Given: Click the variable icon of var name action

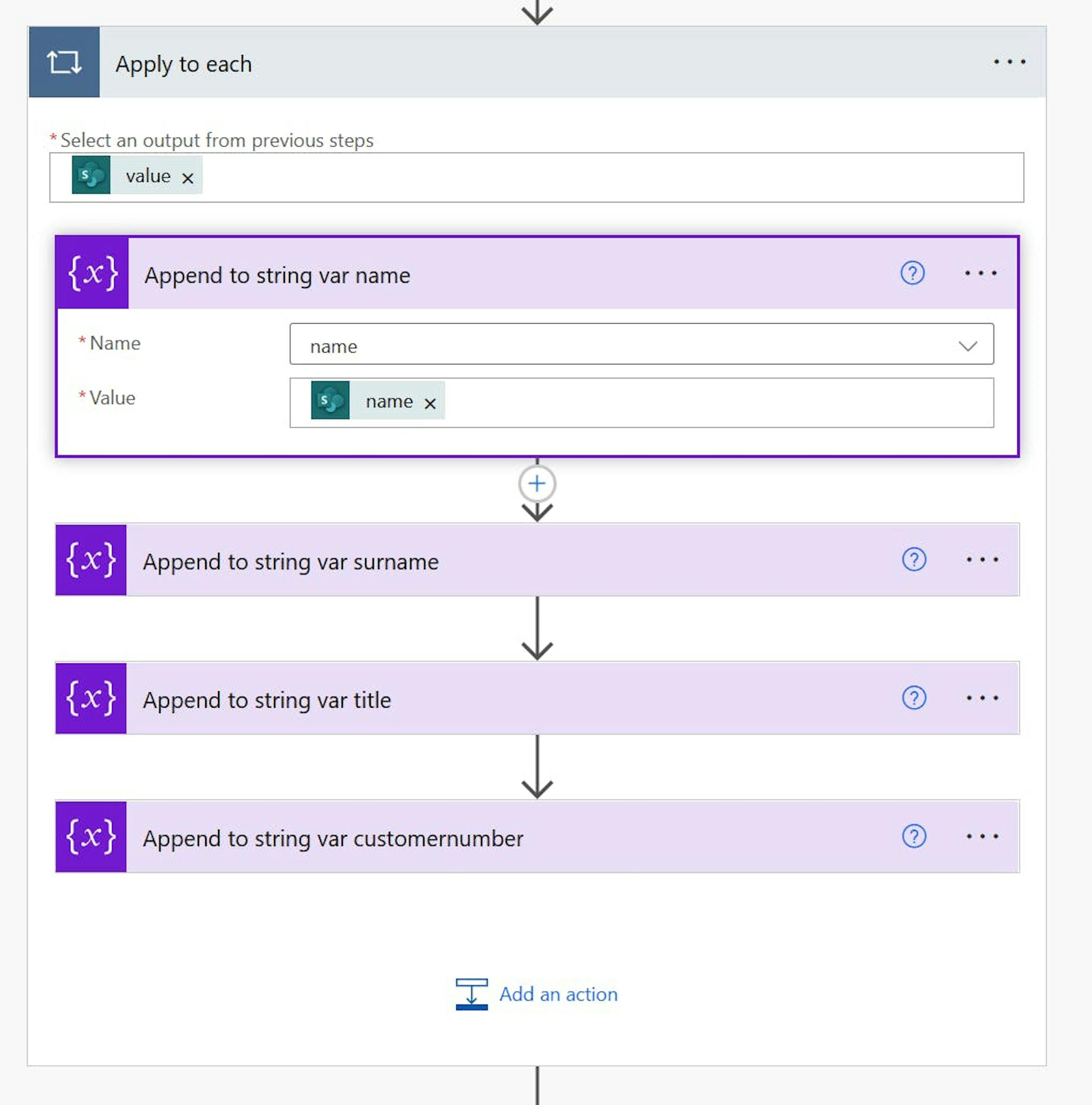Looking at the screenshot, I should point(93,274).
